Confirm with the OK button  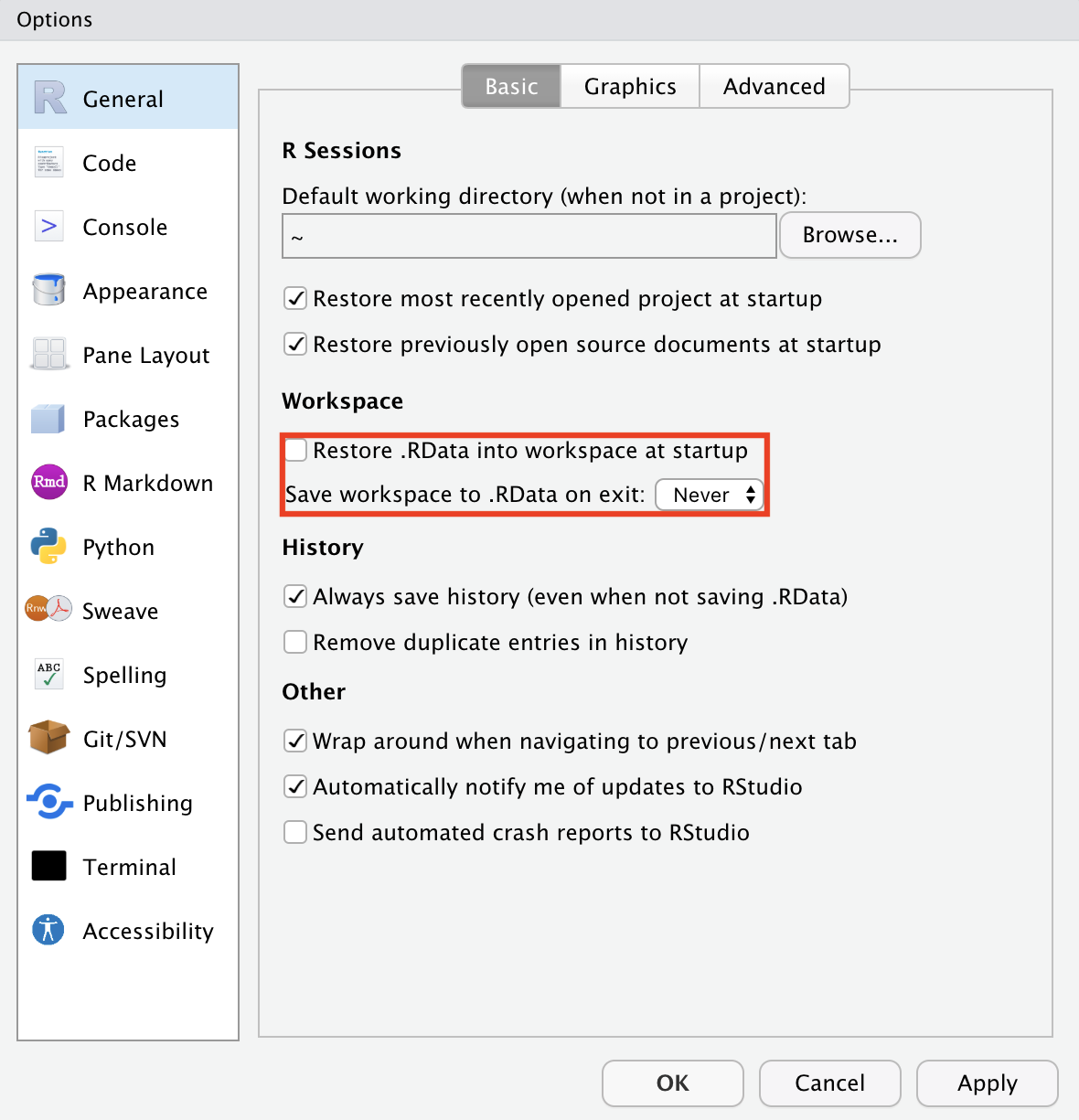point(673,1083)
